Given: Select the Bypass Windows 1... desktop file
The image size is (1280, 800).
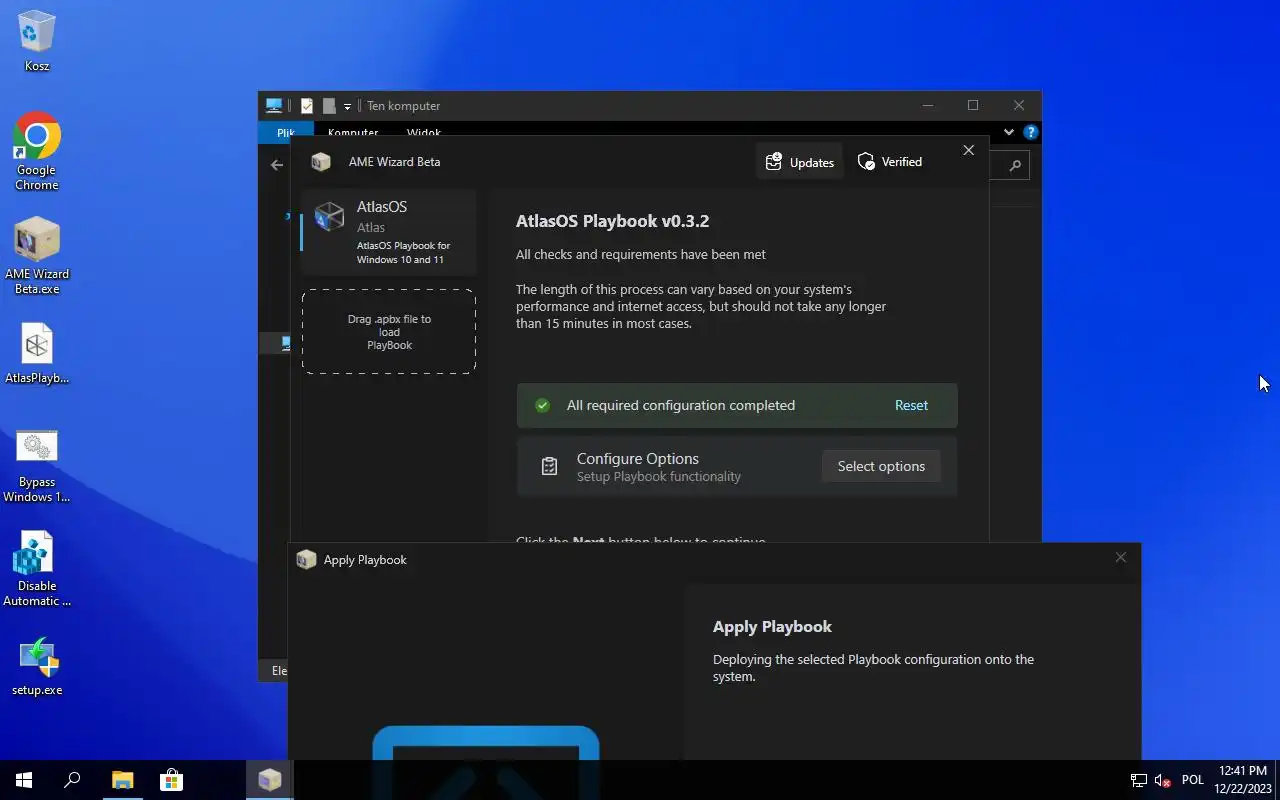Looking at the screenshot, I should [37, 466].
